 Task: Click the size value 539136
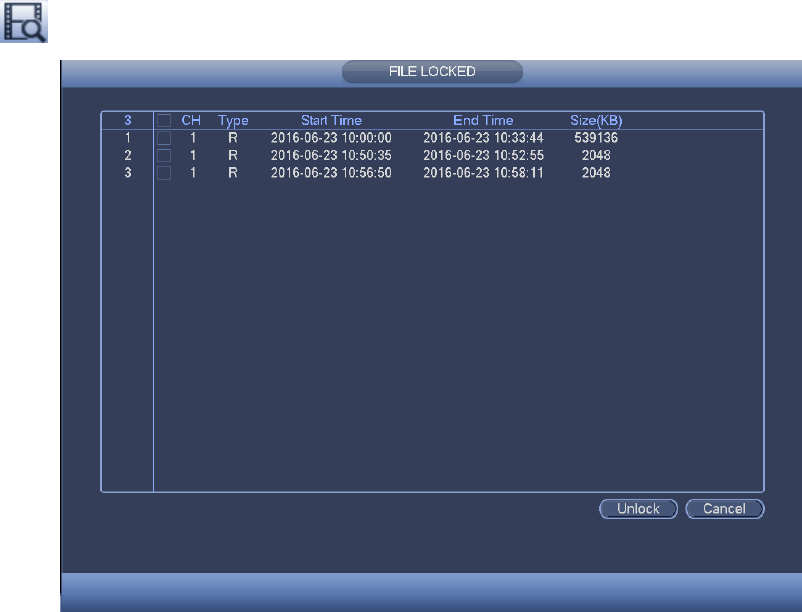pos(596,138)
